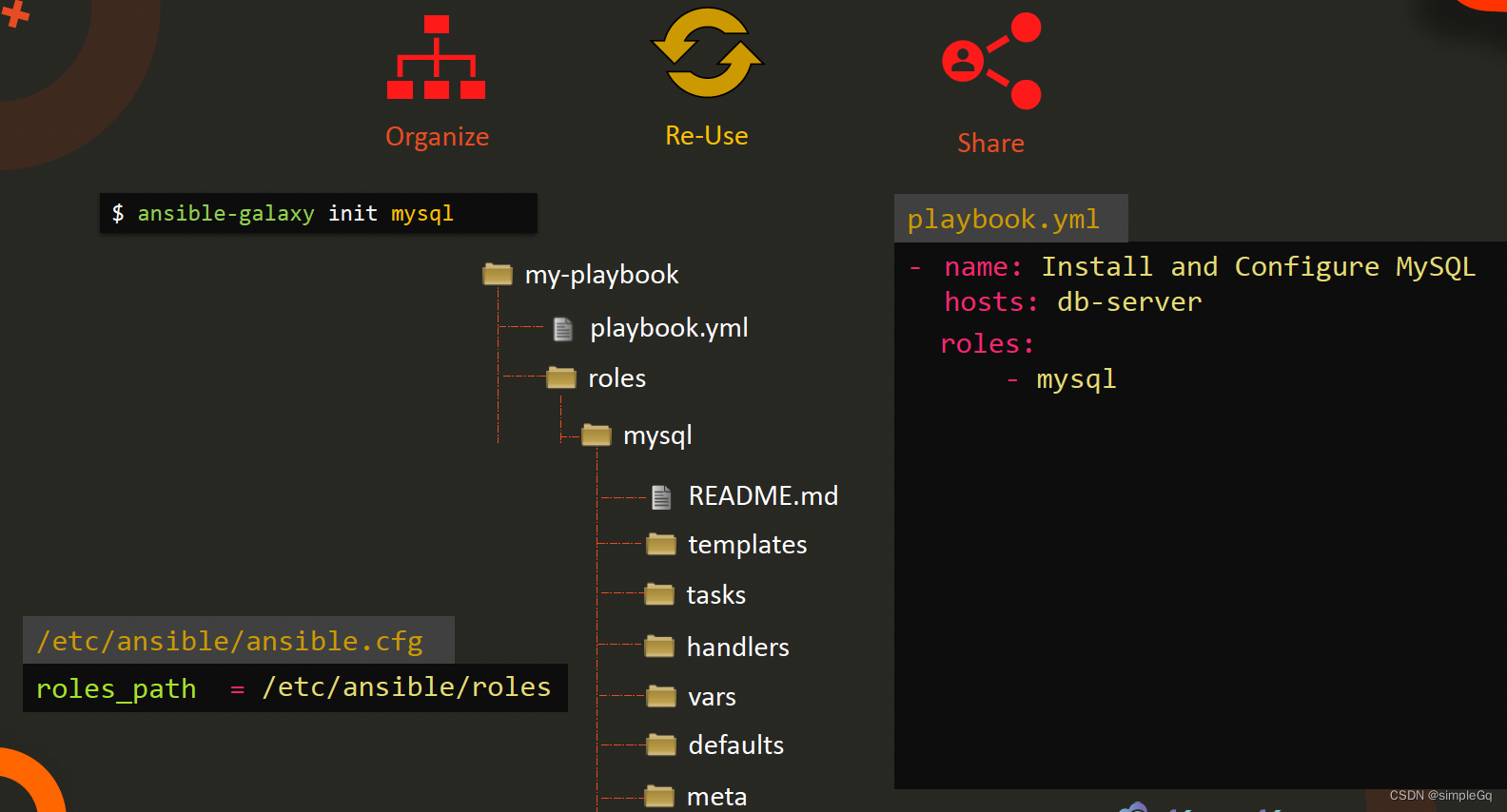Click the 'roles_path' key in config
This screenshot has height=812, width=1507.
116,689
